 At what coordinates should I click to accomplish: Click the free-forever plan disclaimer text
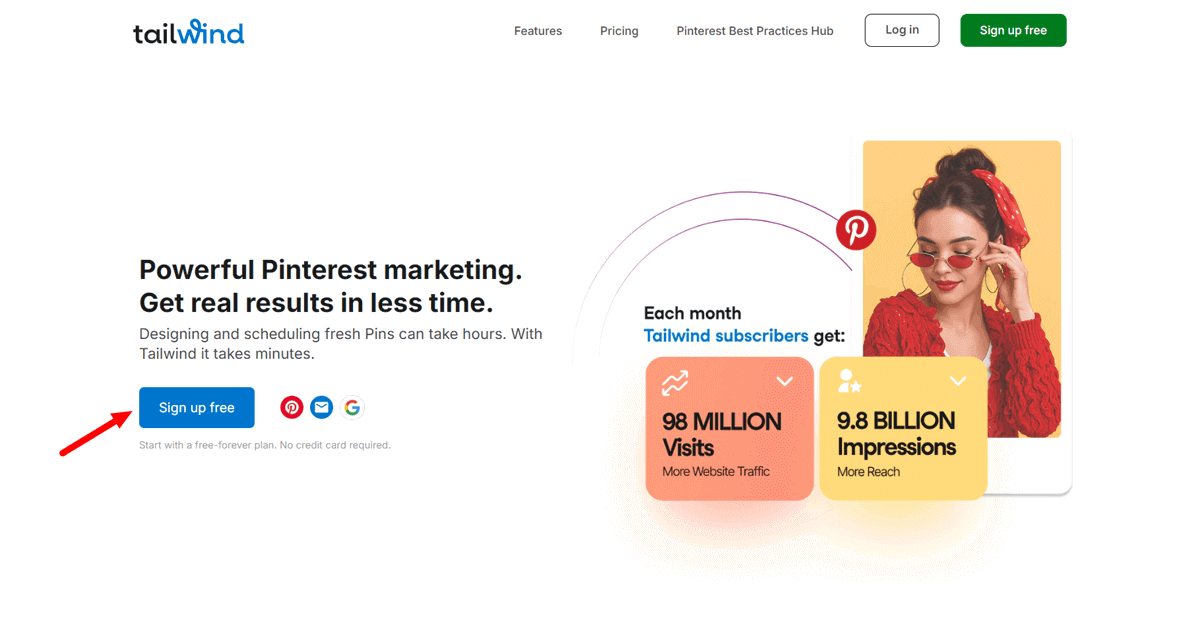[264, 444]
